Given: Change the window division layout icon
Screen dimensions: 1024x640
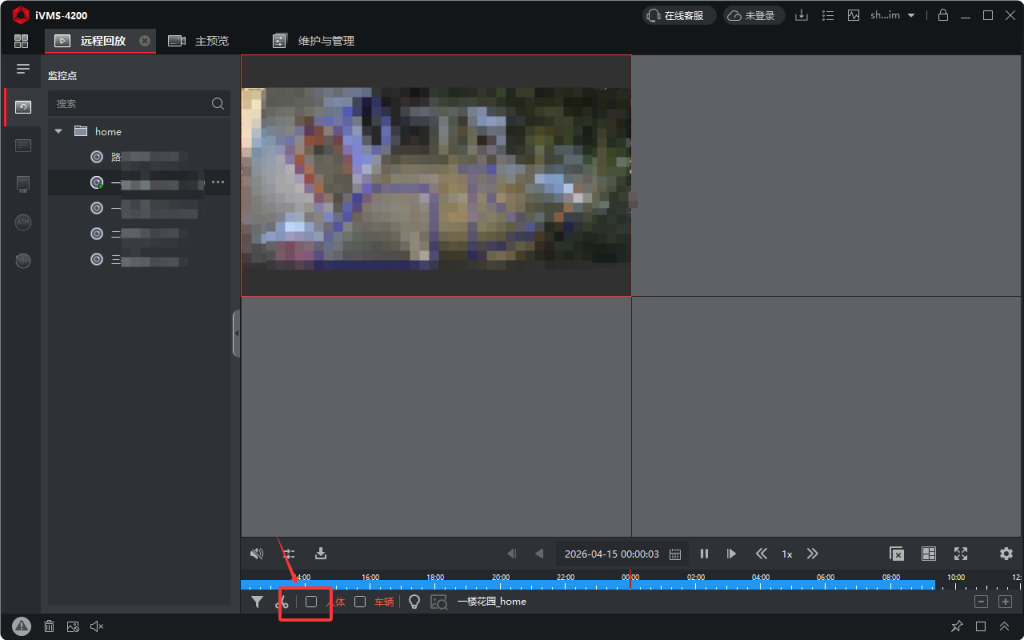Looking at the screenshot, I should pos(929,554).
